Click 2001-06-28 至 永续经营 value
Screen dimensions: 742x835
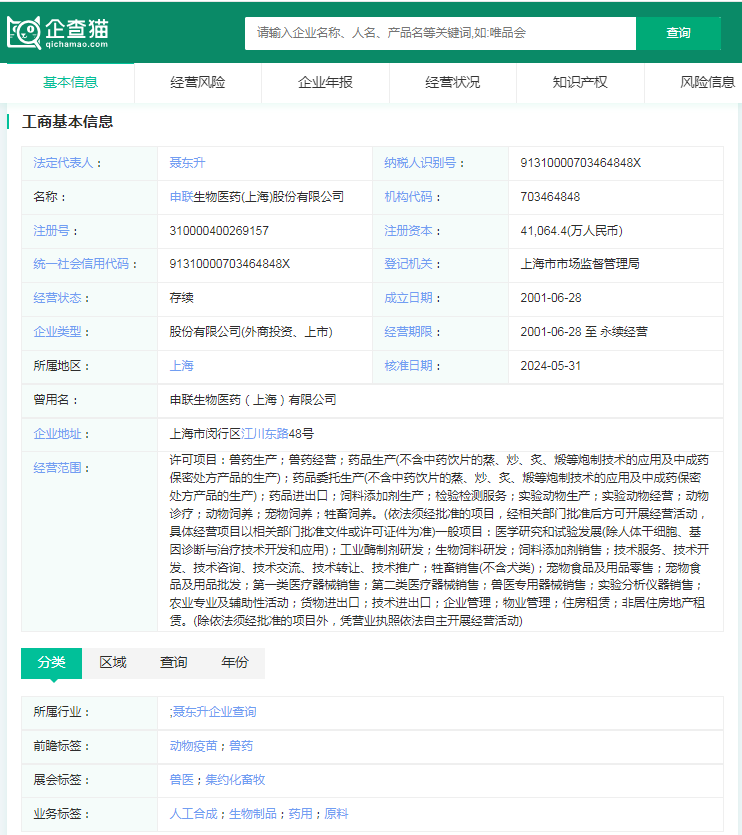pyautogui.click(x=584, y=332)
